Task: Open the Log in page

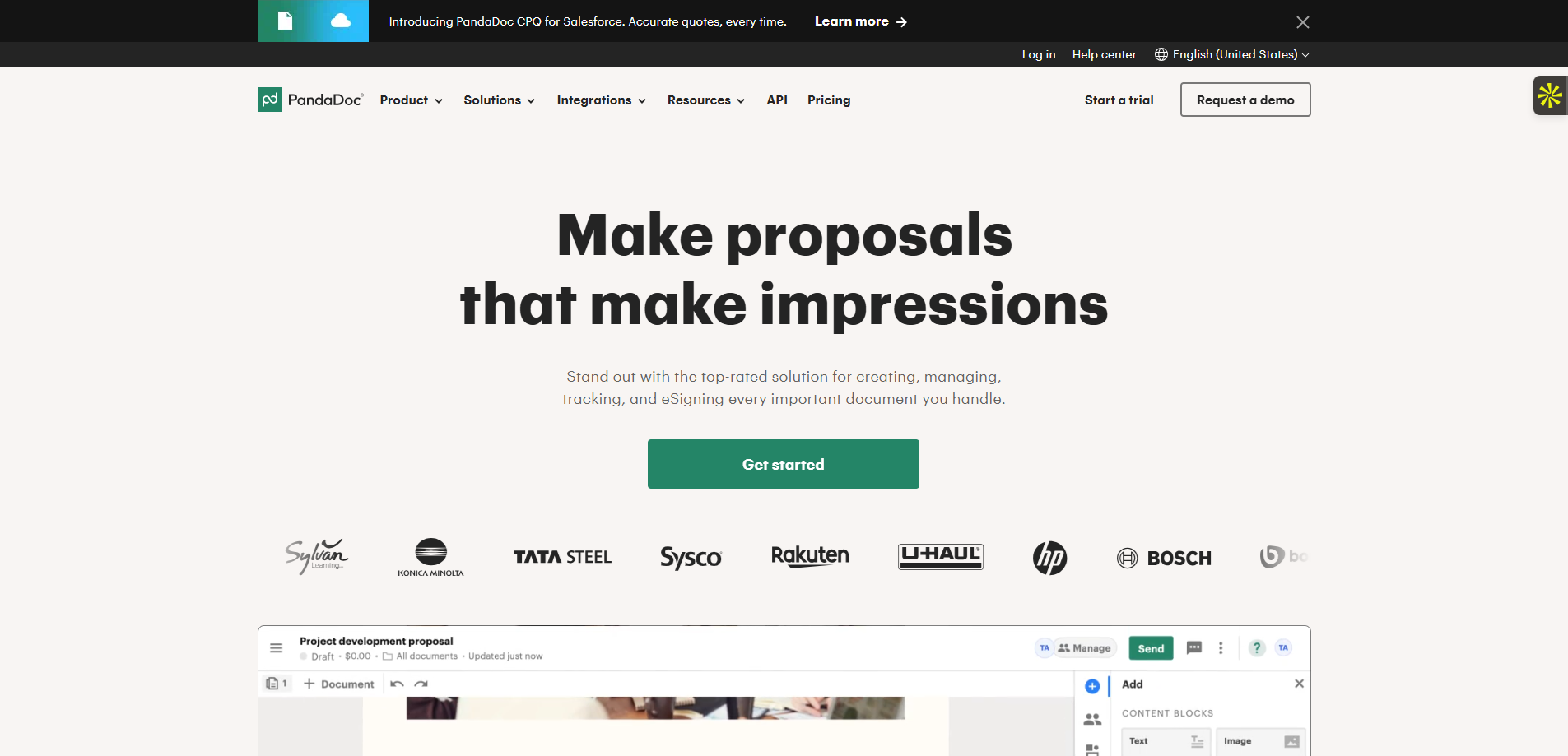Action: pyautogui.click(x=1039, y=54)
